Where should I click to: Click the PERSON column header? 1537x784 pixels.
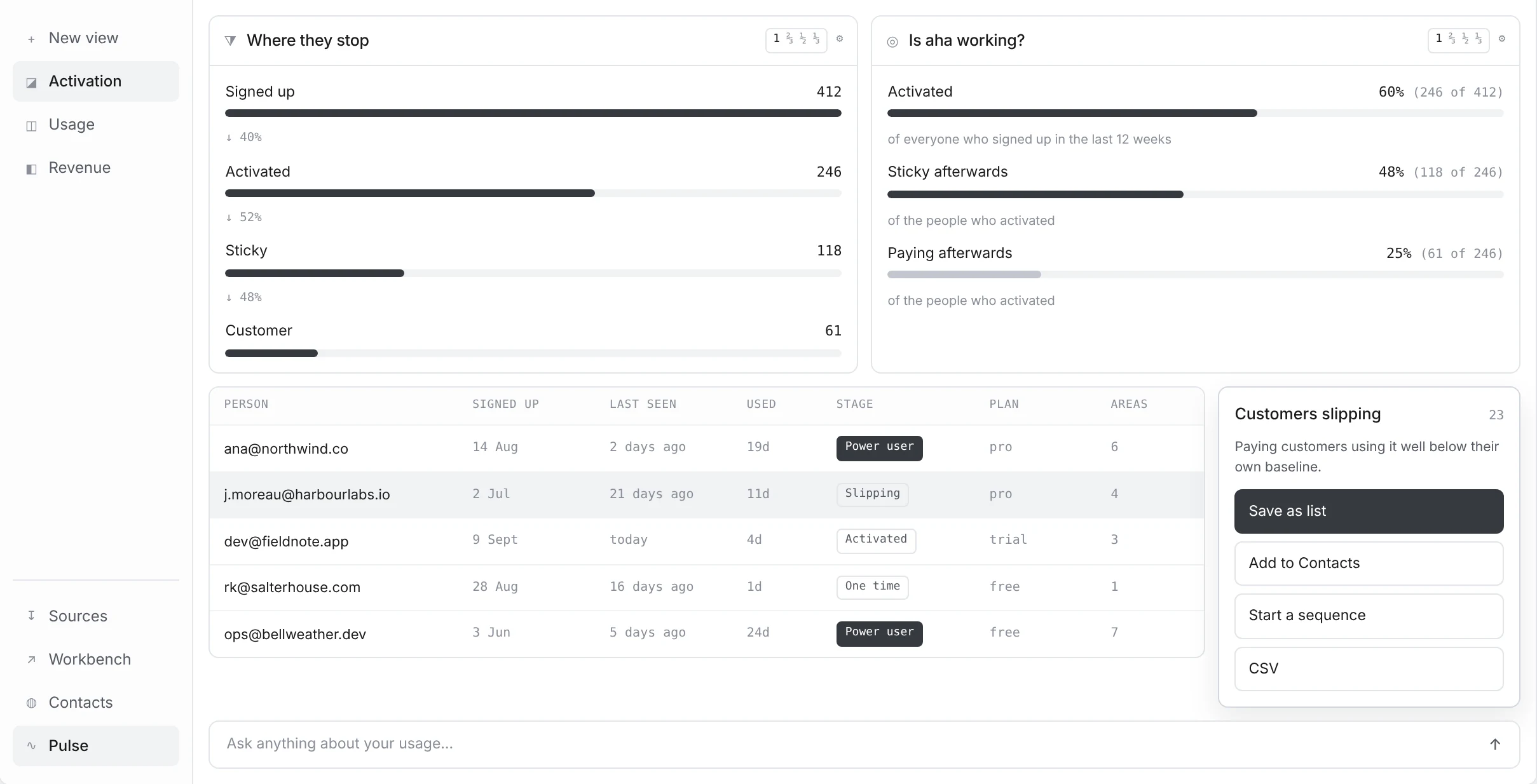(246, 404)
